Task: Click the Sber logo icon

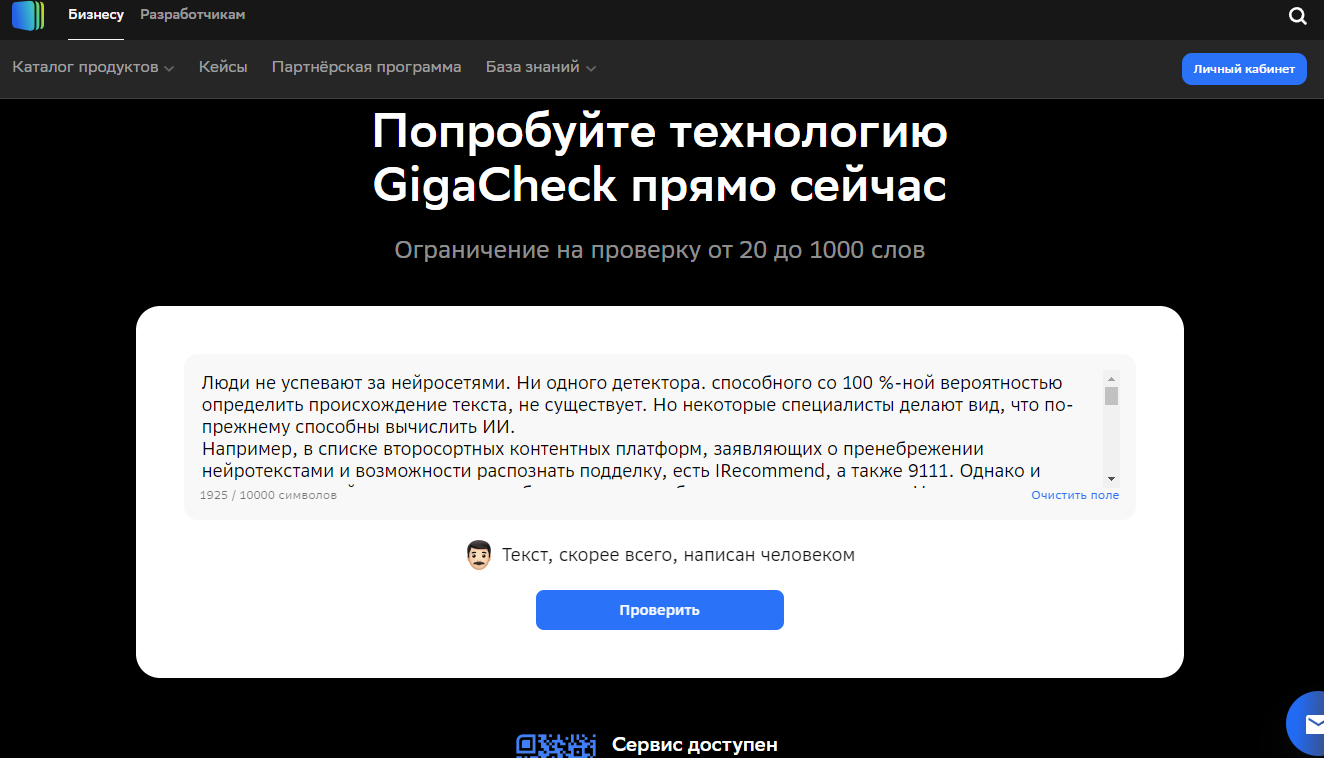Action: point(27,16)
